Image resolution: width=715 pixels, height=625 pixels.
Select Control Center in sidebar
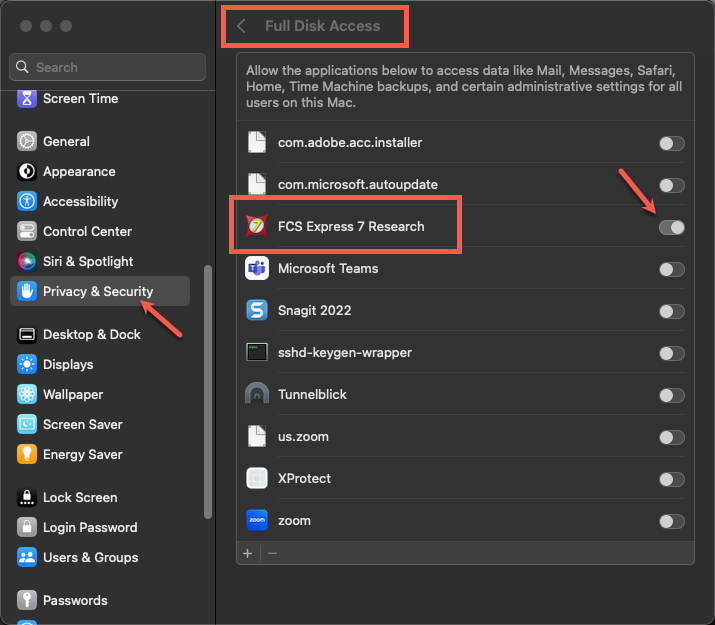pyautogui.click(x=100, y=232)
